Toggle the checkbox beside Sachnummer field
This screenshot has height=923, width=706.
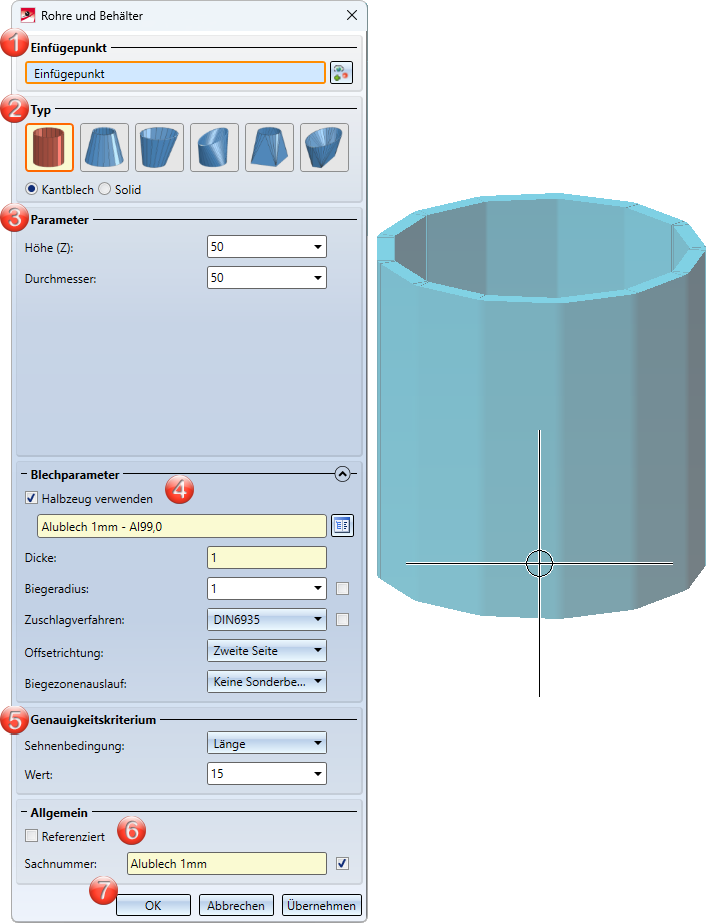tap(342, 863)
